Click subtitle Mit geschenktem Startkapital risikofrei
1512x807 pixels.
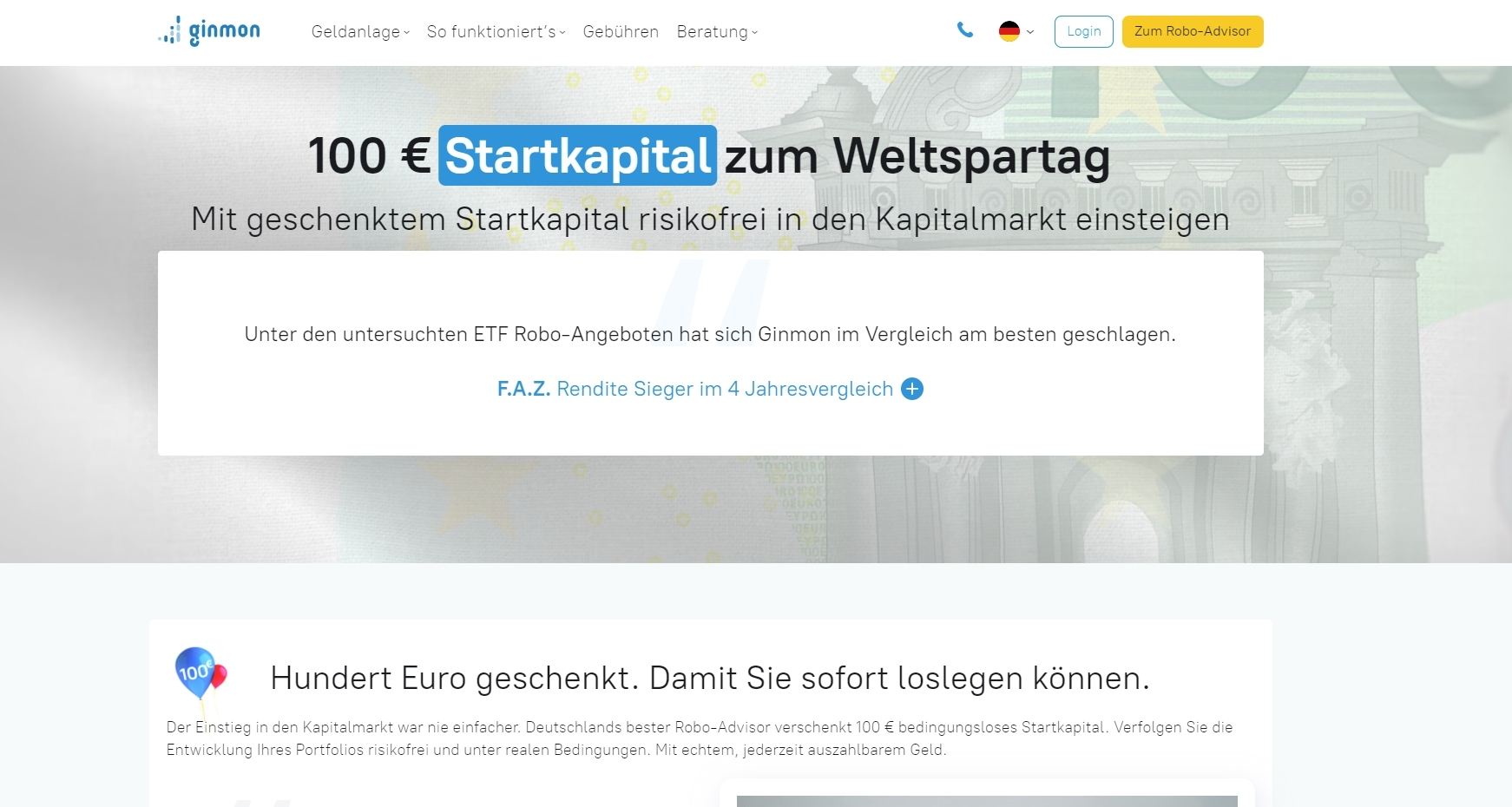(x=710, y=219)
